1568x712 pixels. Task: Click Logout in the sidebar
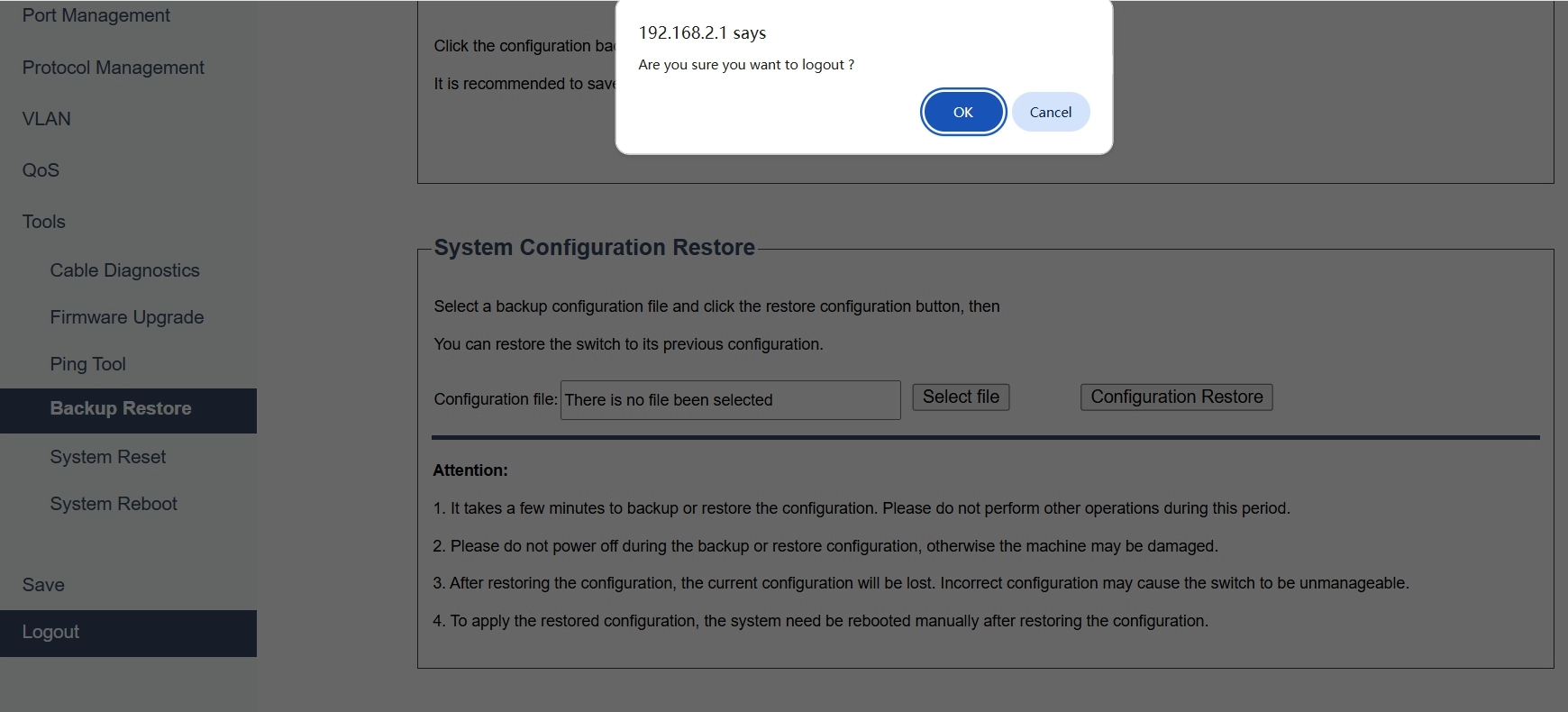(x=128, y=633)
